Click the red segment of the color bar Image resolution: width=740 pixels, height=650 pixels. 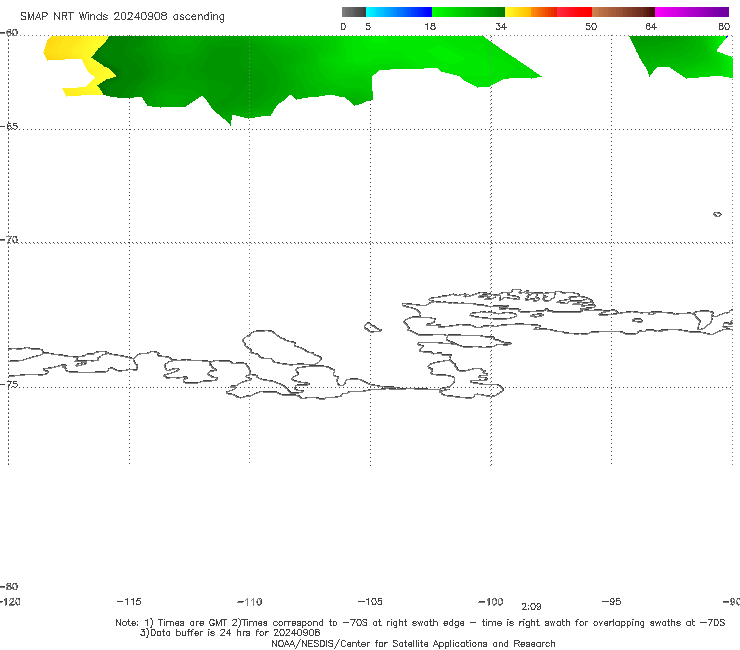coord(574,12)
